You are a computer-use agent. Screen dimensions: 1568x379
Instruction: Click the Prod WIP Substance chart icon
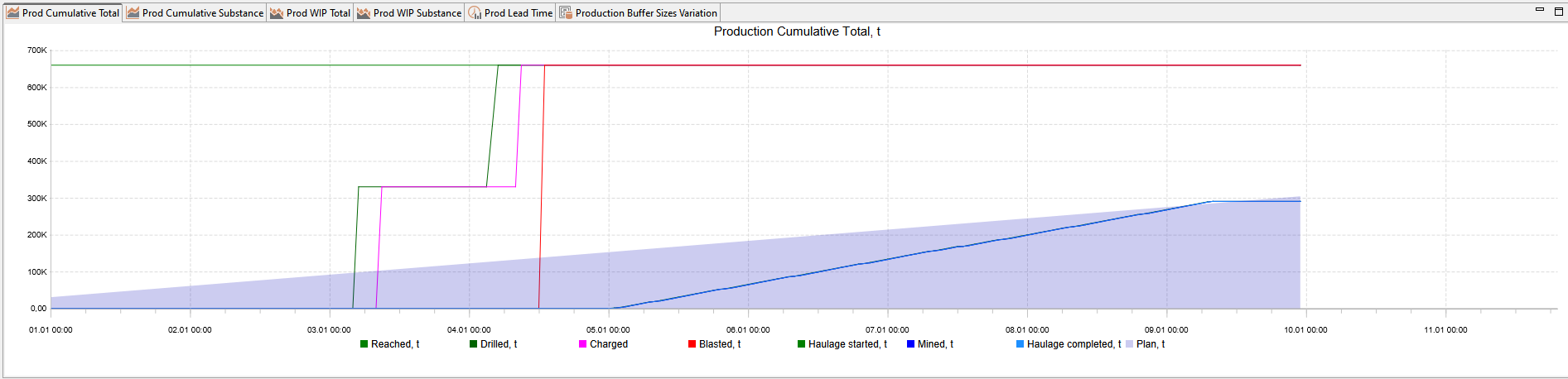[364, 13]
